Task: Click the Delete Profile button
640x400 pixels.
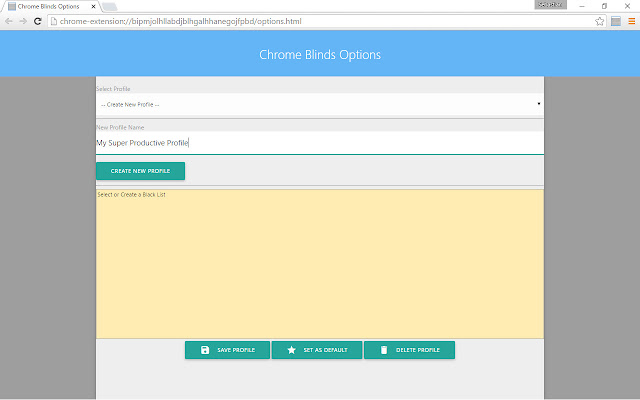Action: pos(409,350)
